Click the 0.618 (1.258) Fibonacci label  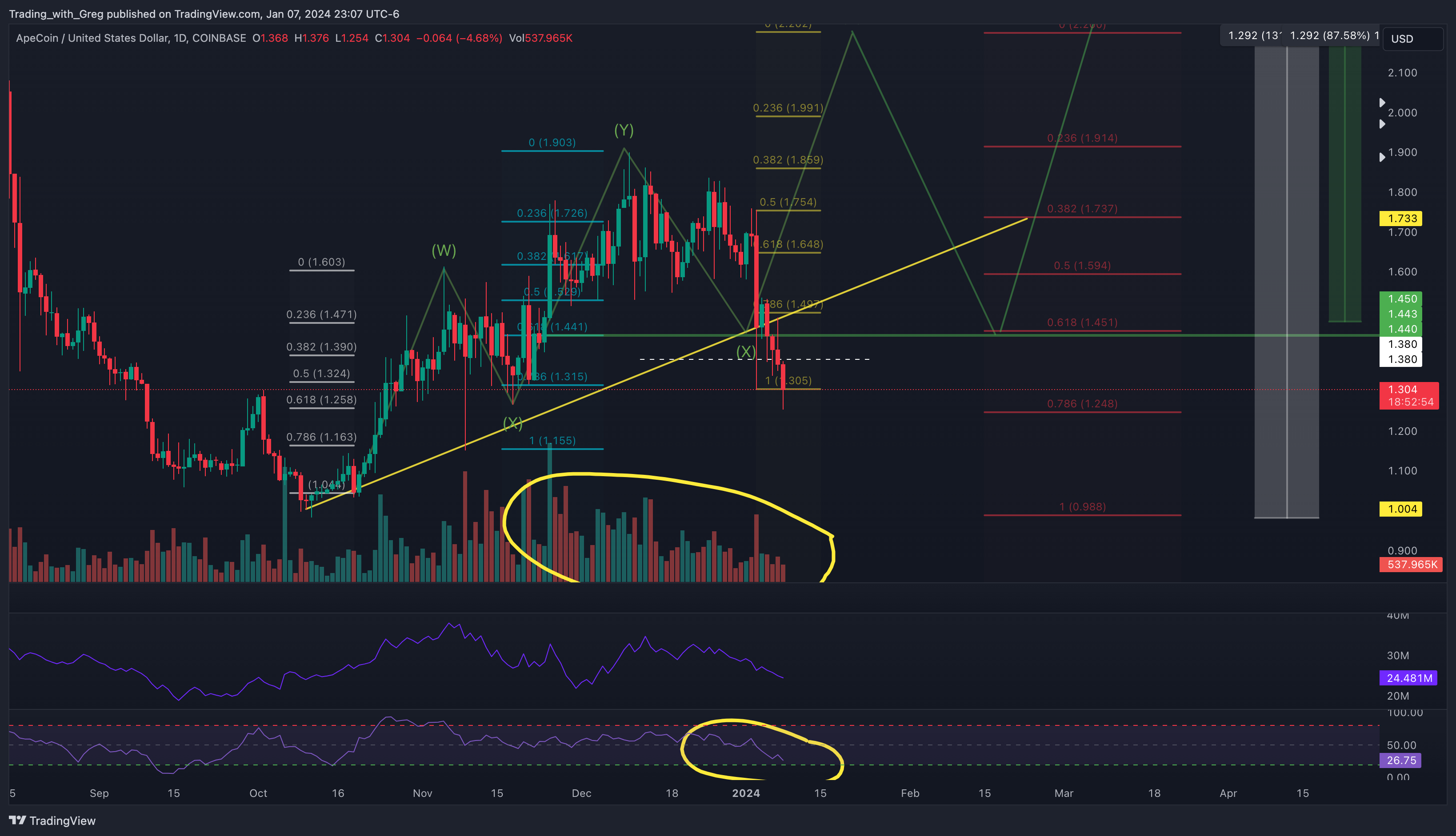[x=322, y=400]
